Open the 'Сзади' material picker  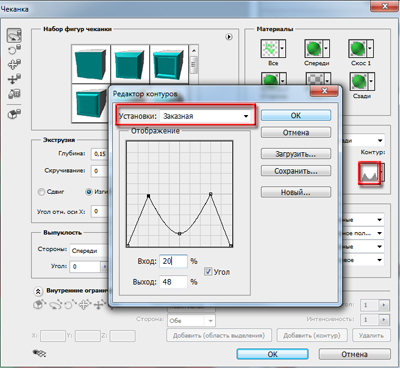(x=362, y=81)
